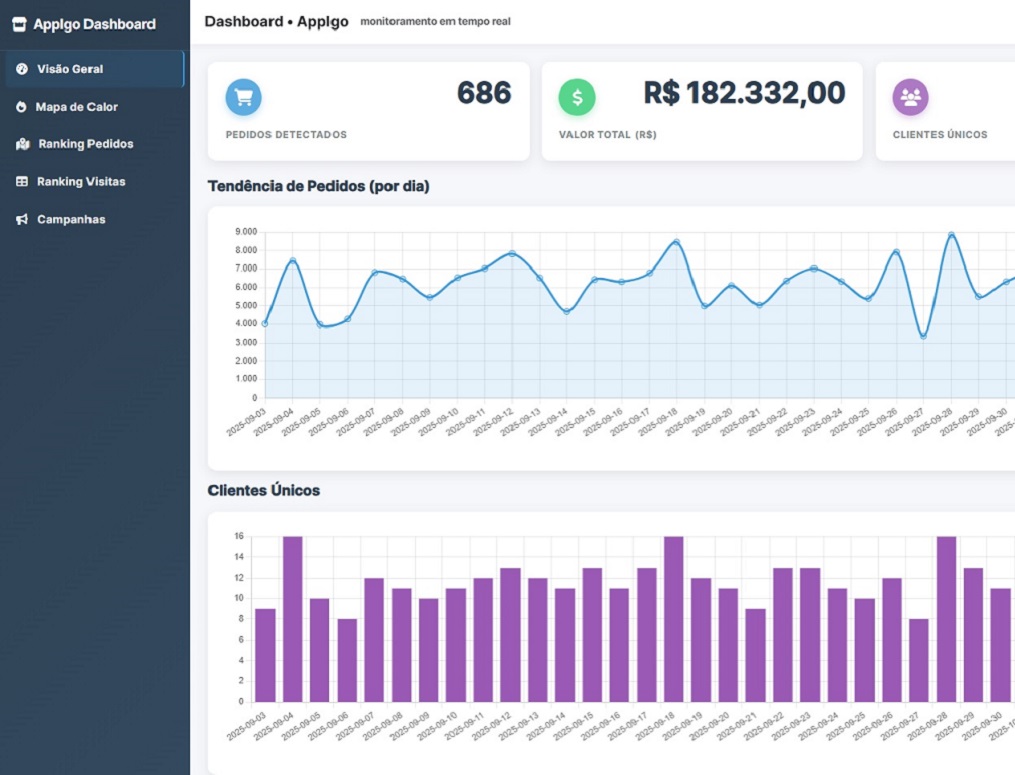Click the Mapa de Calor flame icon
The height and width of the screenshot is (775, 1015).
(x=22, y=107)
